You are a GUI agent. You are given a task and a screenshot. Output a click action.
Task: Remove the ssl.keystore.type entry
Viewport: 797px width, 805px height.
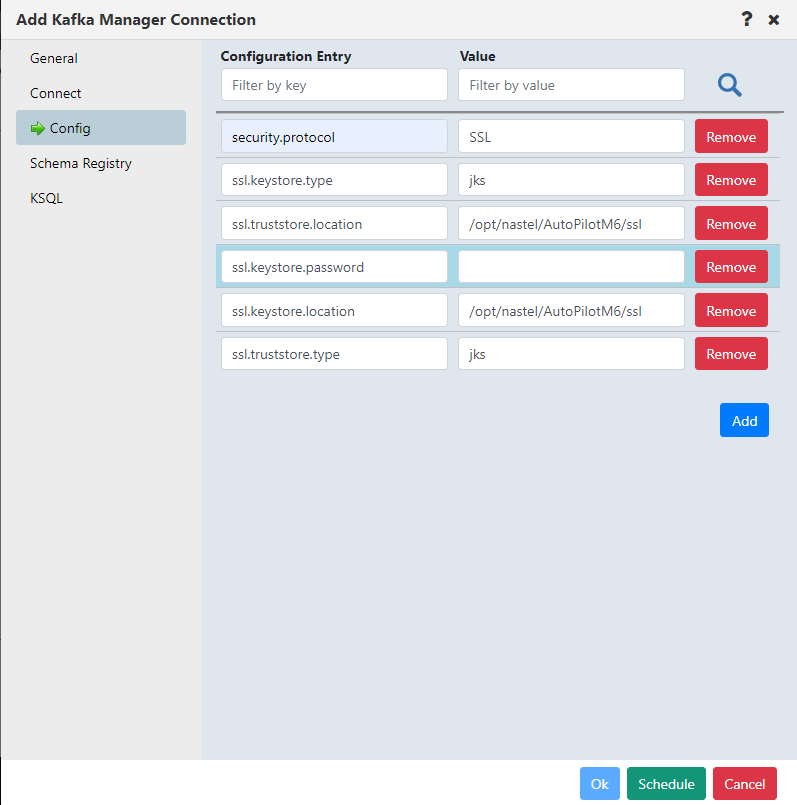(x=731, y=180)
